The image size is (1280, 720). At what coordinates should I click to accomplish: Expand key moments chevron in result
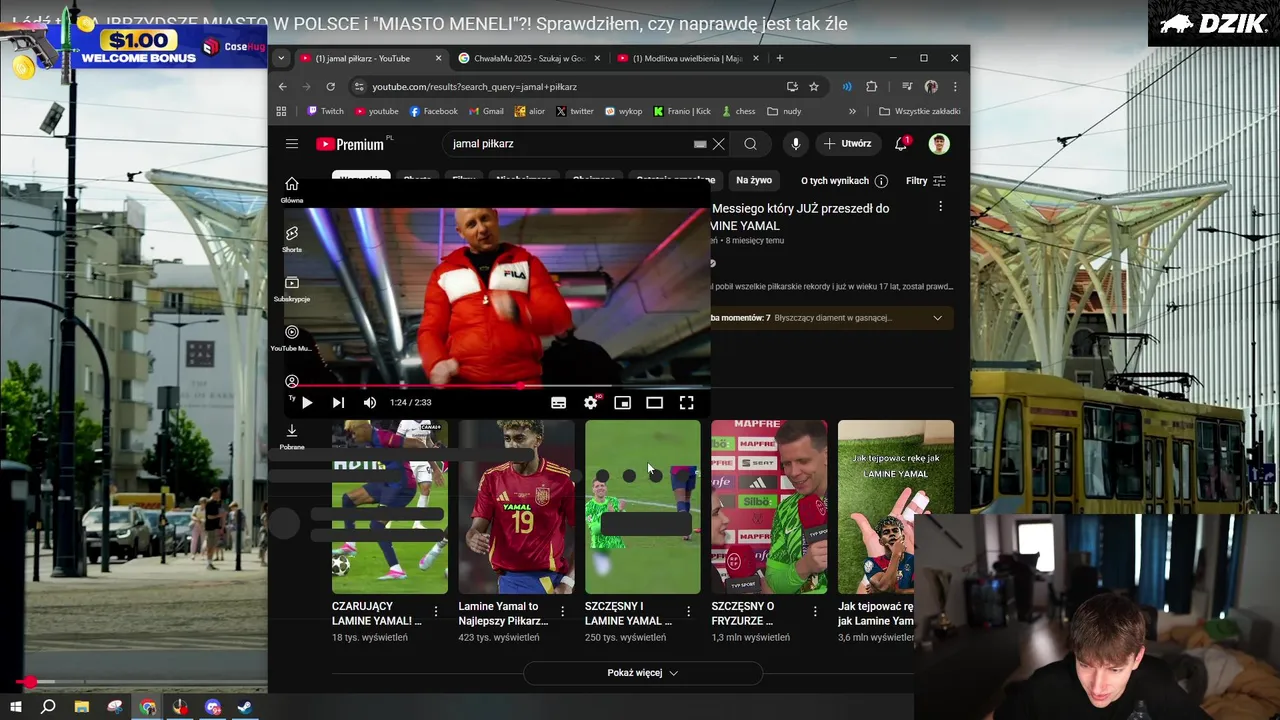point(937,318)
